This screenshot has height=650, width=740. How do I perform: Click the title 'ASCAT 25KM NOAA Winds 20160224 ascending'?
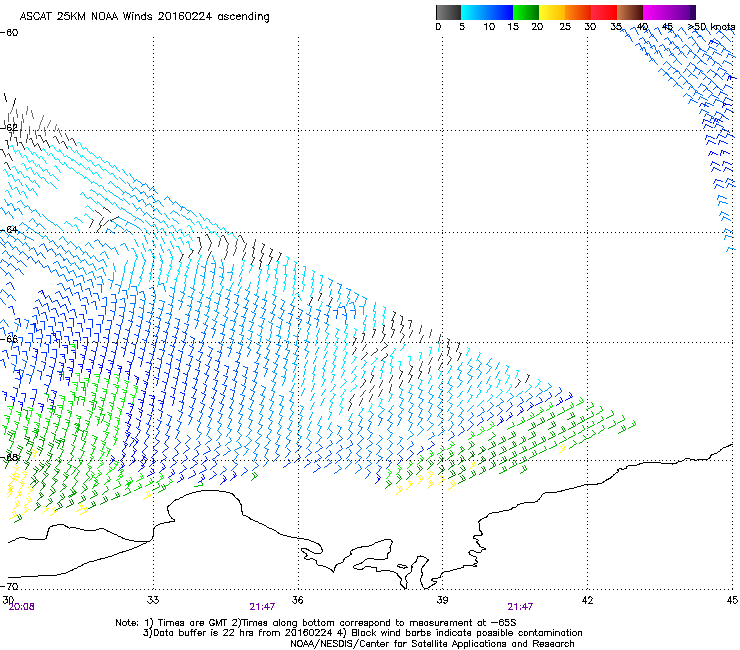(x=144, y=16)
